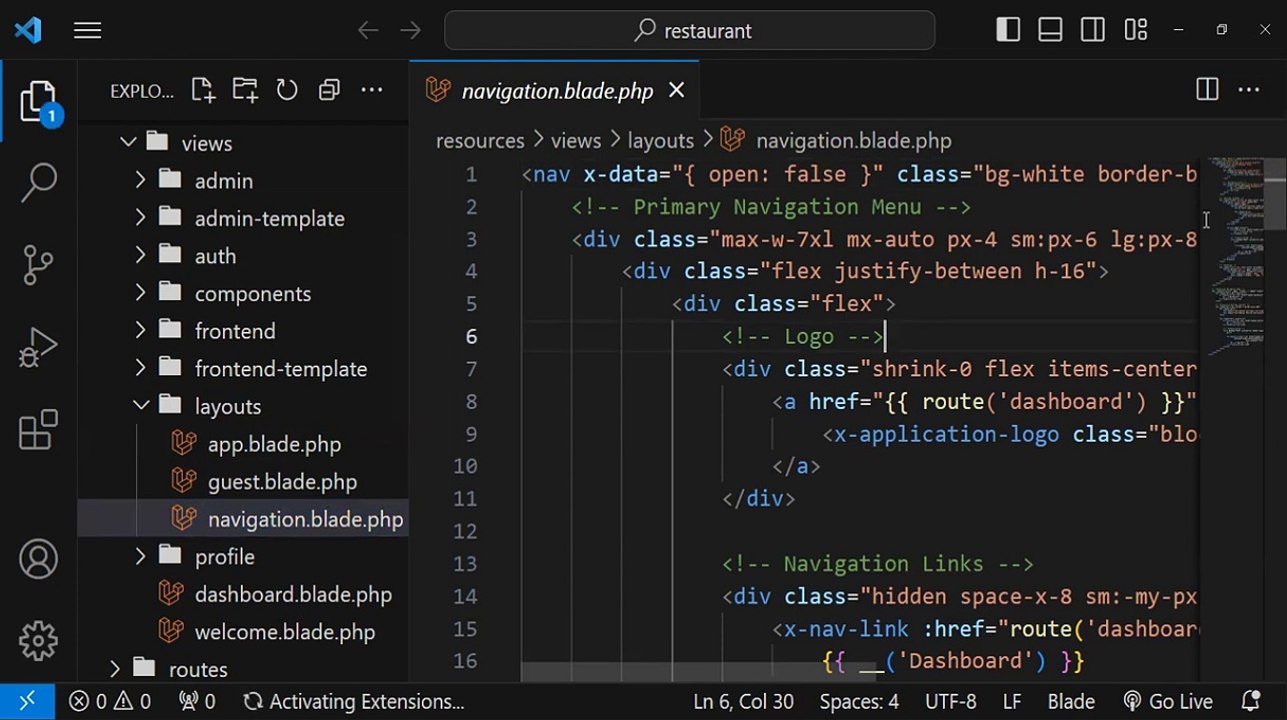The image size is (1287, 720).
Task: Refresh the Explorer file tree
Action: point(287,90)
